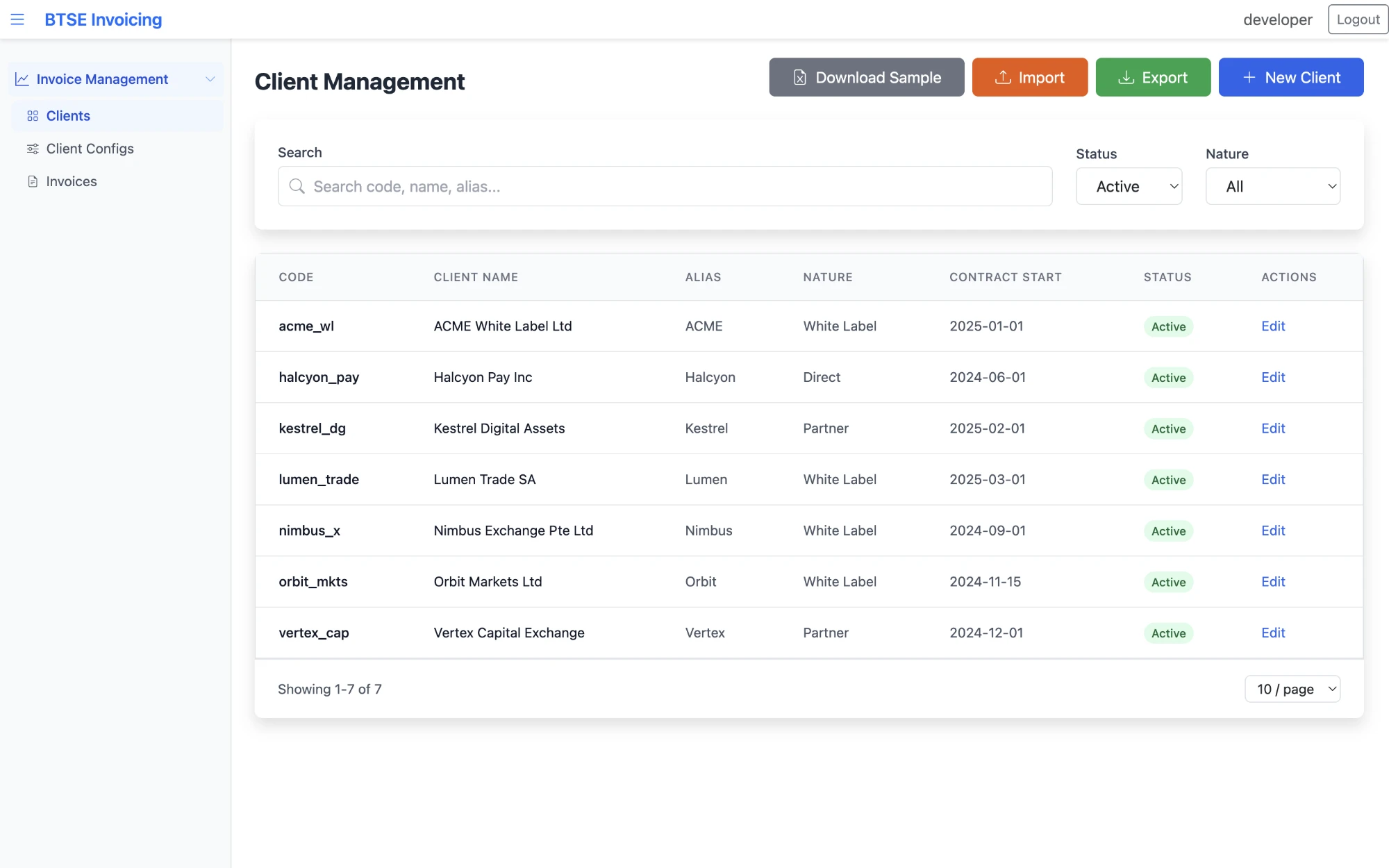Viewport: 1389px width, 868px height.
Task: Go to Invoices in sidebar
Action: click(x=117, y=181)
